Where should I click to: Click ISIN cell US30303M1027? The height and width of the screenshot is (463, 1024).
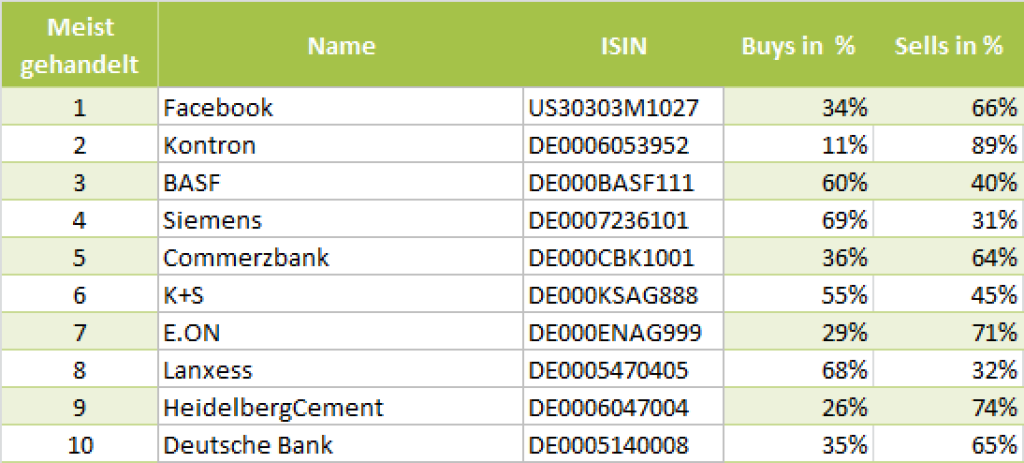pos(612,107)
